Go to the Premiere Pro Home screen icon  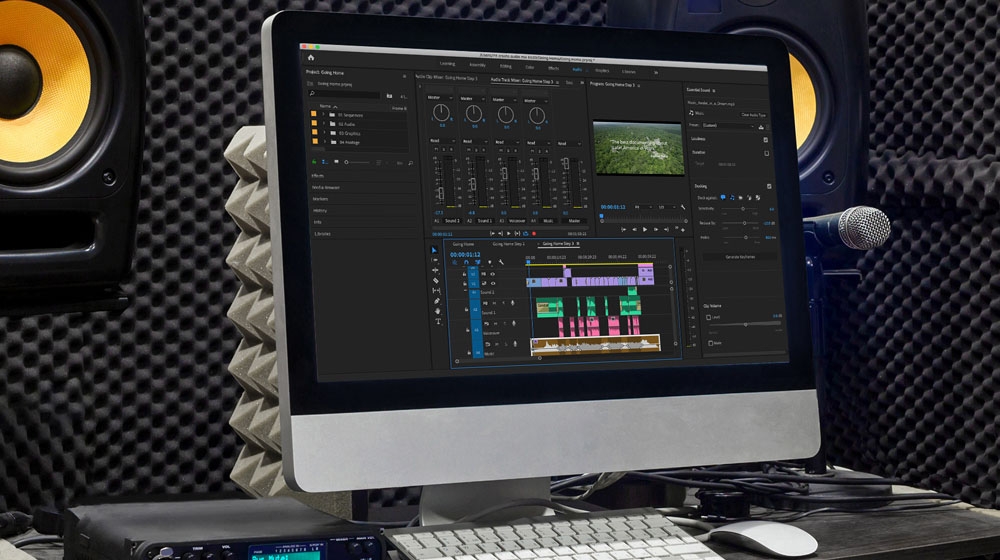(x=311, y=57)
